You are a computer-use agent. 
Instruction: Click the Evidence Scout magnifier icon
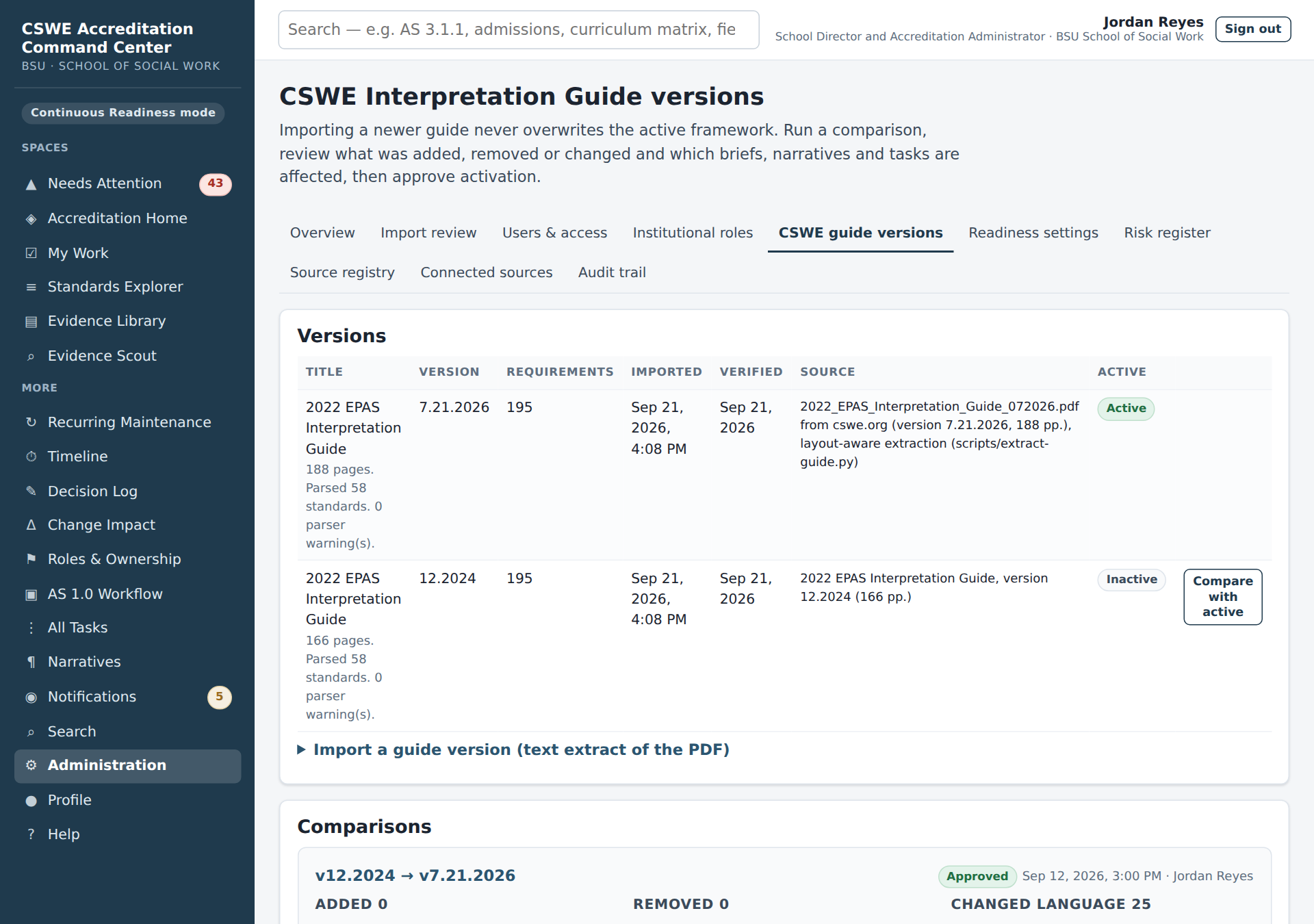(x=31, y=357)
